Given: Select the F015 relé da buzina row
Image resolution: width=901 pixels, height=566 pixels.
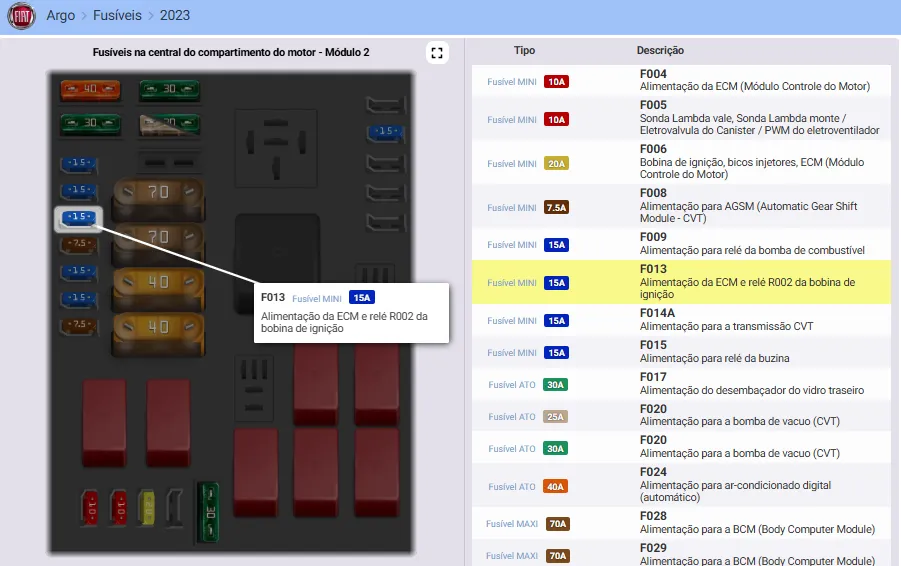Looking at the screenshot, I should pyautogui.click(x=681, y=352).
